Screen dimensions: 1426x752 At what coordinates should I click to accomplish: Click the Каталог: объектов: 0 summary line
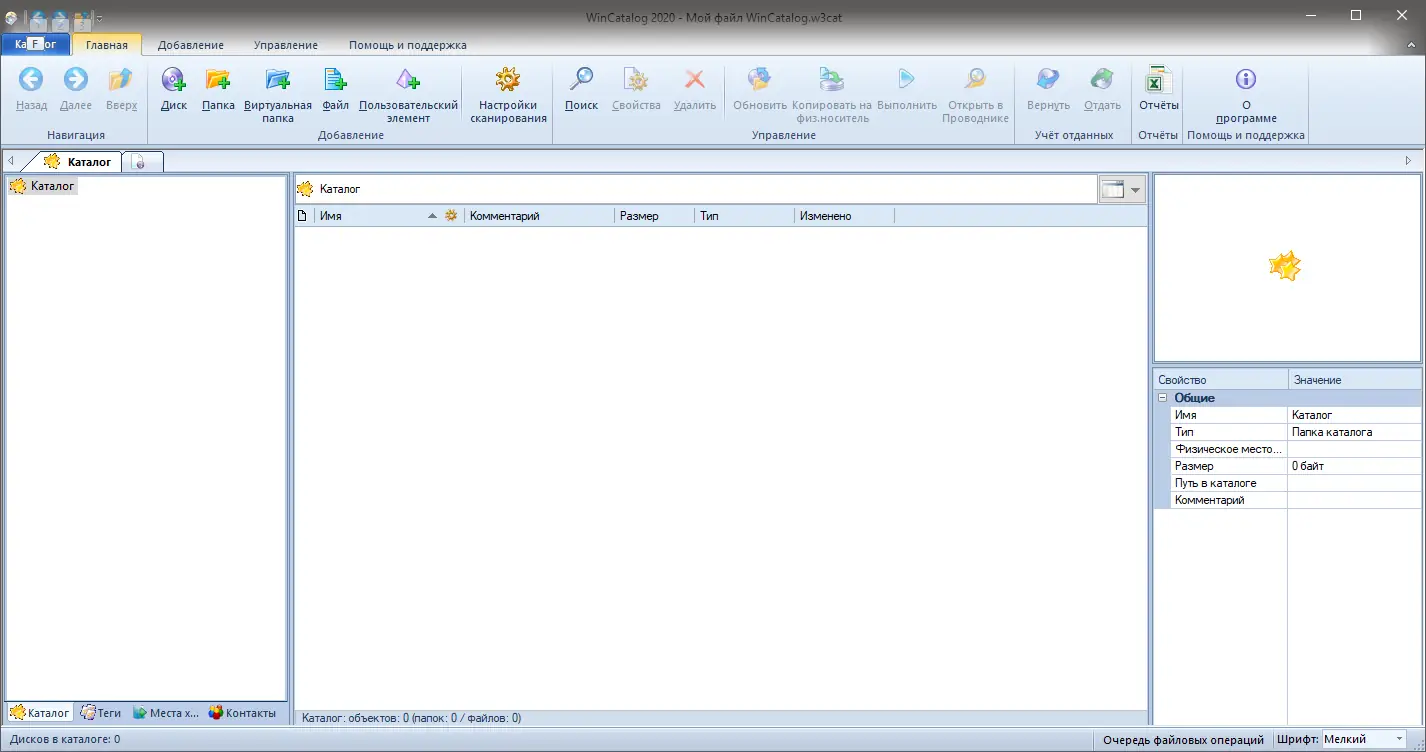[411, 718]
